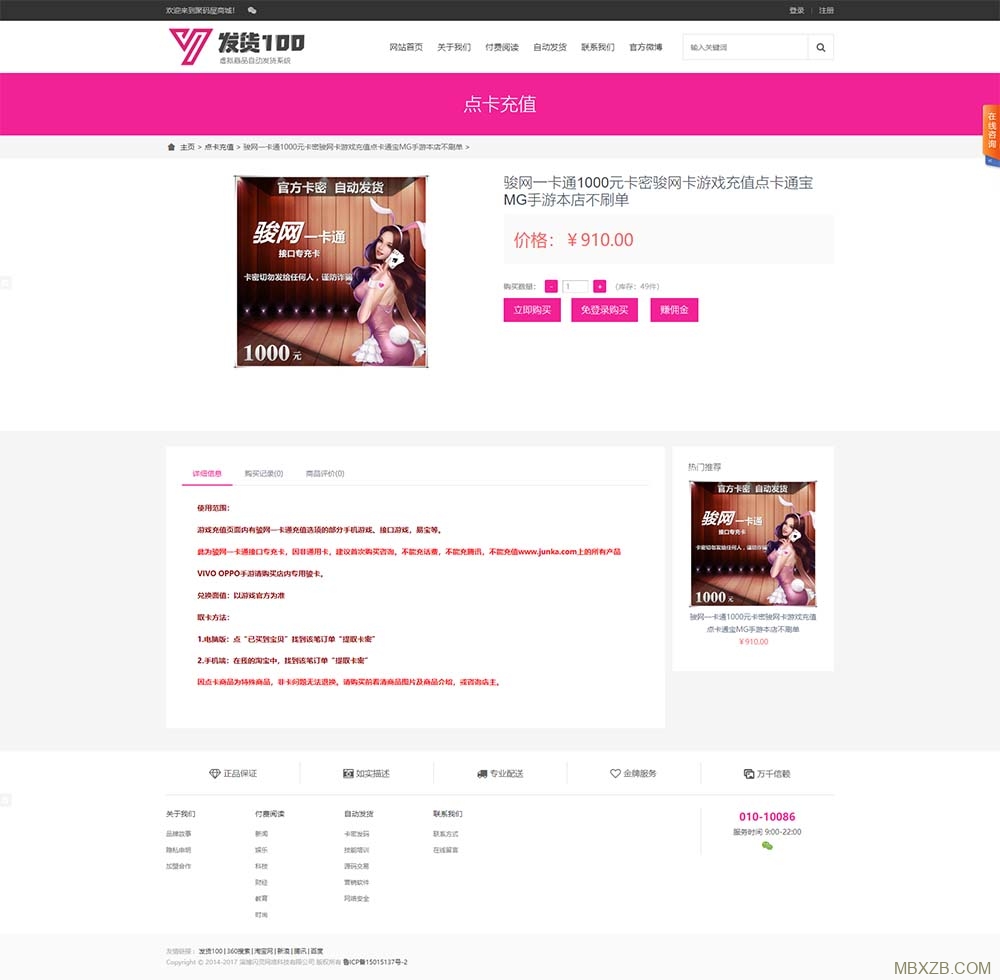Open 源码交易 footer link

(357, 867)
